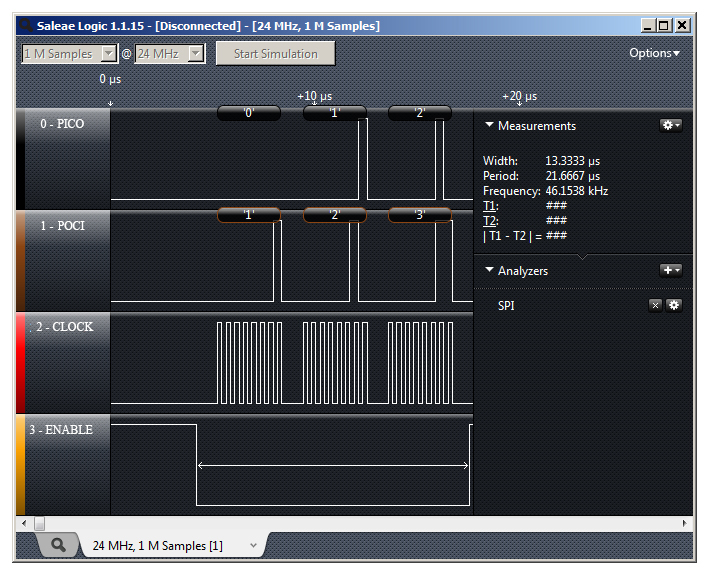Open the Options menu
The width and height of the screenshot is (708, 575).
pos(654,53)
